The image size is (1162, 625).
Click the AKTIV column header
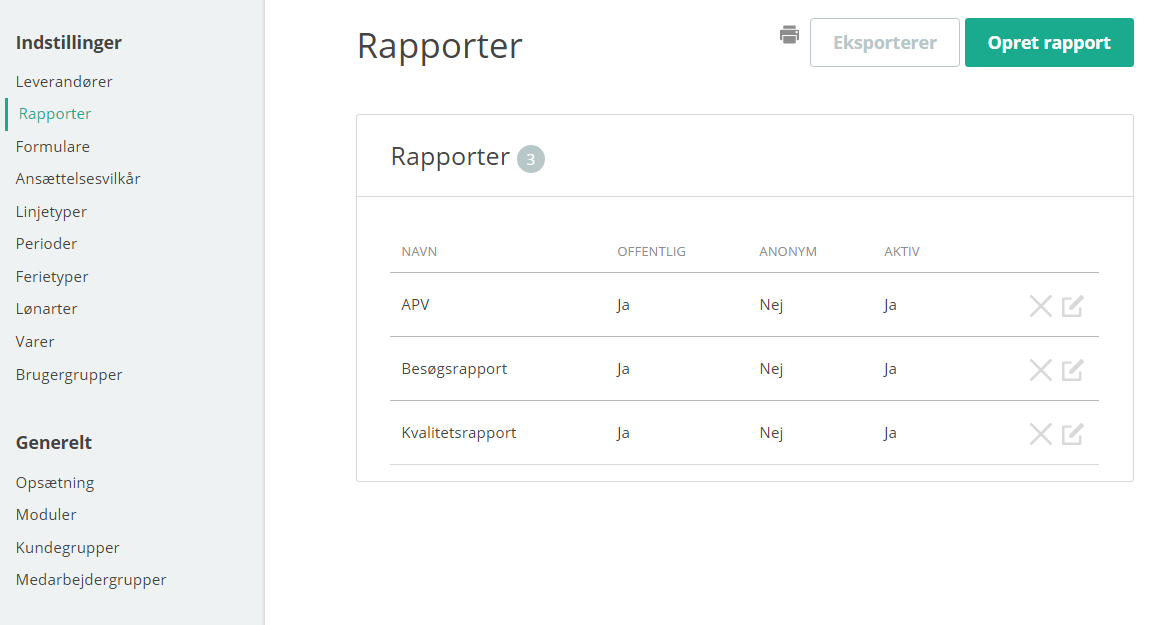click(902, 252)
